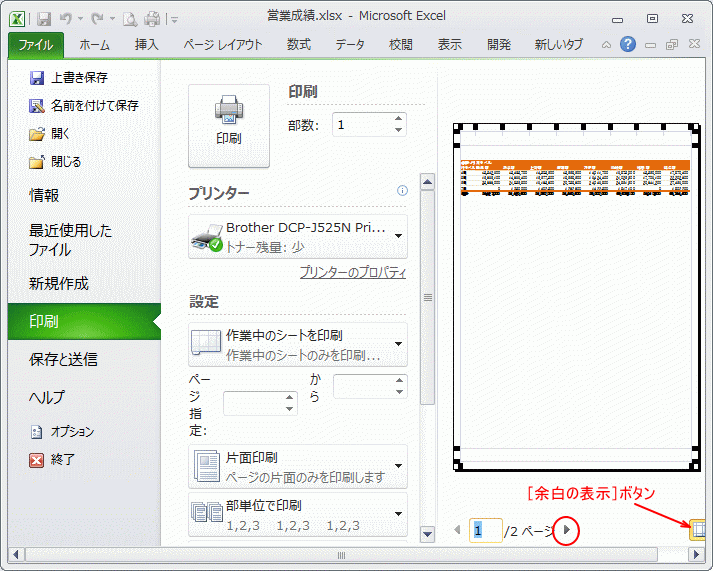Click the から end page field
Image resolution: width=713 pixels, height=571 pixels.
tap(363, 386)
